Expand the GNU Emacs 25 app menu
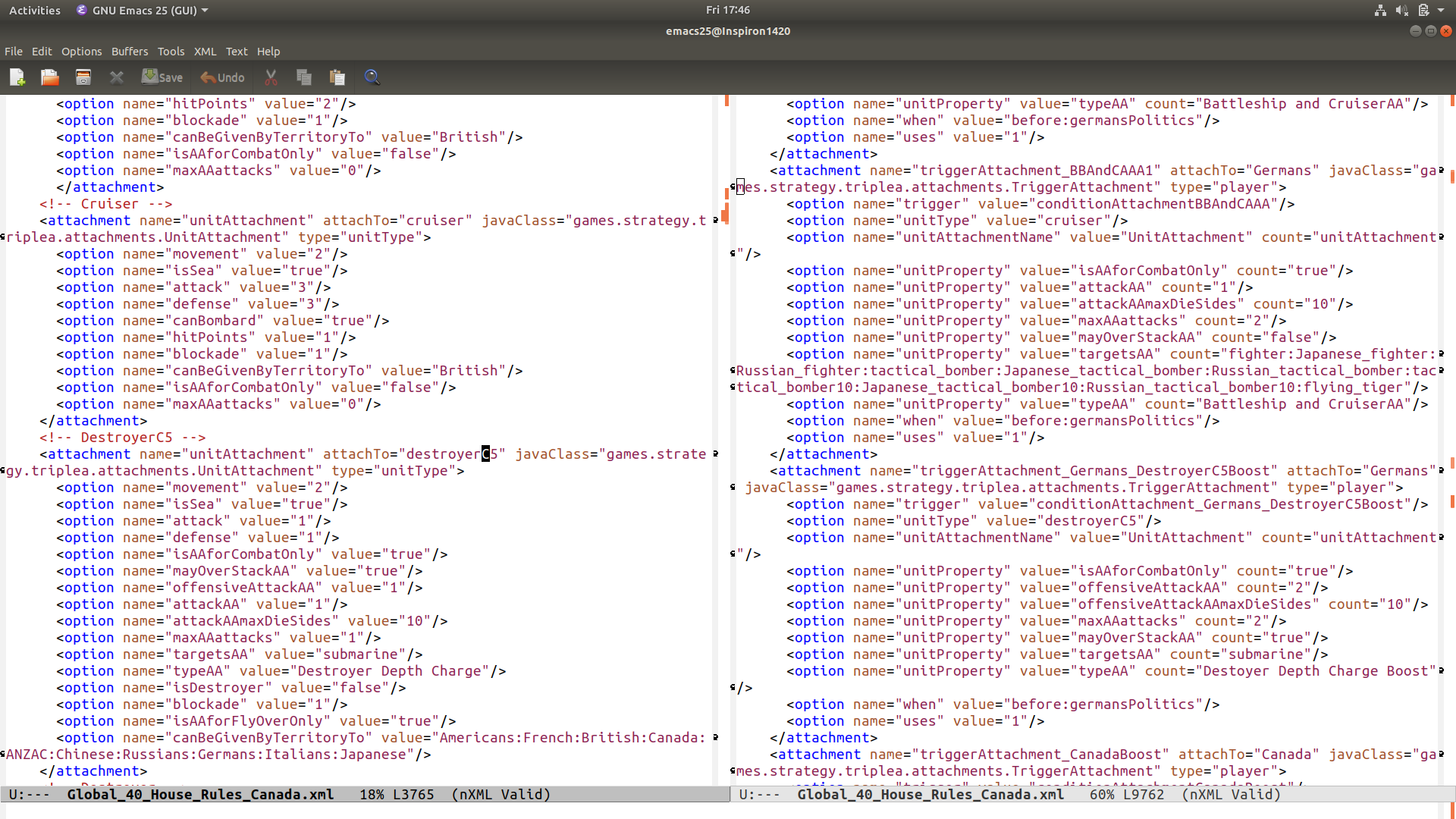 (143, 10)
